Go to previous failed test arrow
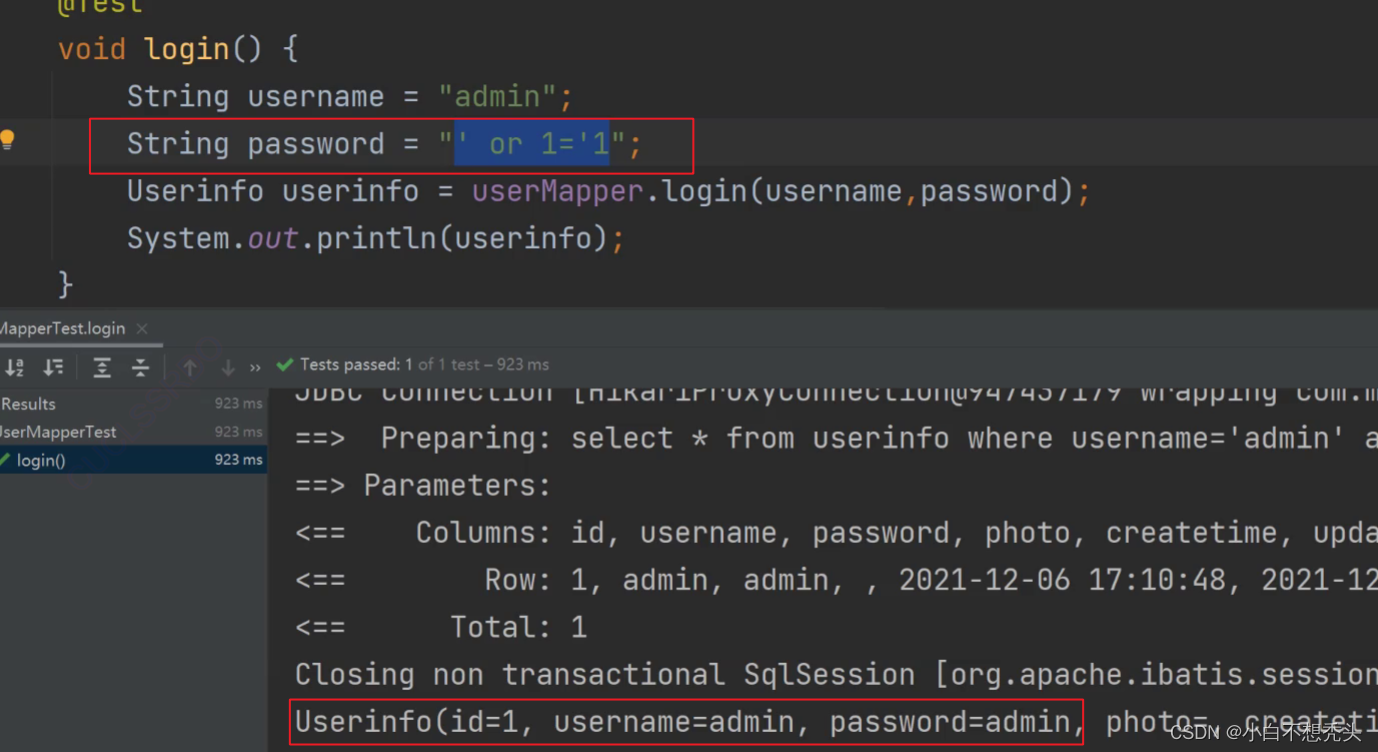 click(x=190, y=367)
